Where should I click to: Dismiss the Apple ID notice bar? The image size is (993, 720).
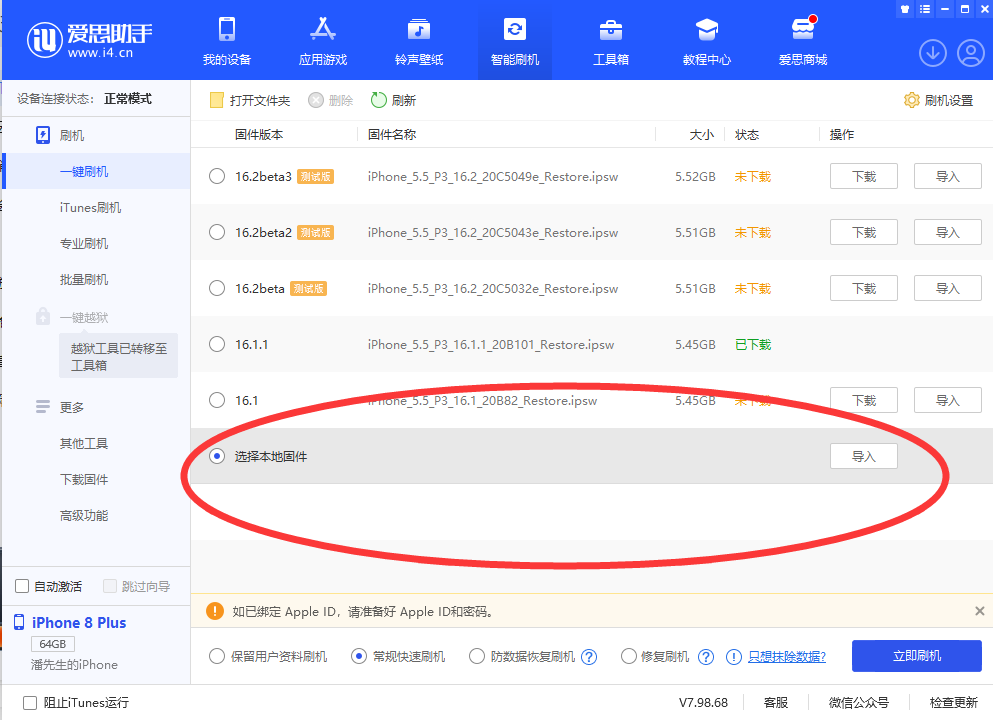pyautogui.click(x=979, y=611)
